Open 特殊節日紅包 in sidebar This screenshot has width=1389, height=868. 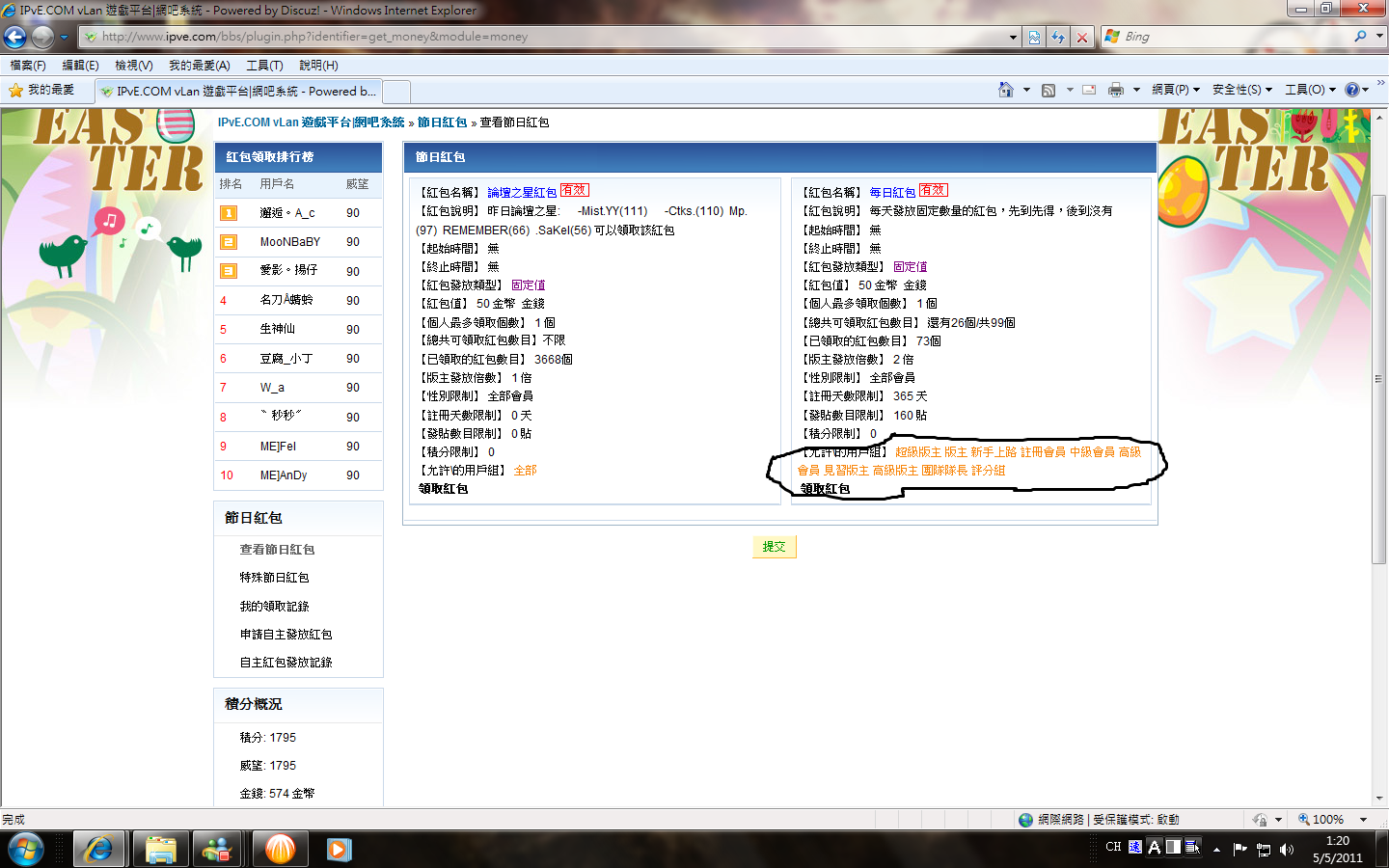[274, 578]
